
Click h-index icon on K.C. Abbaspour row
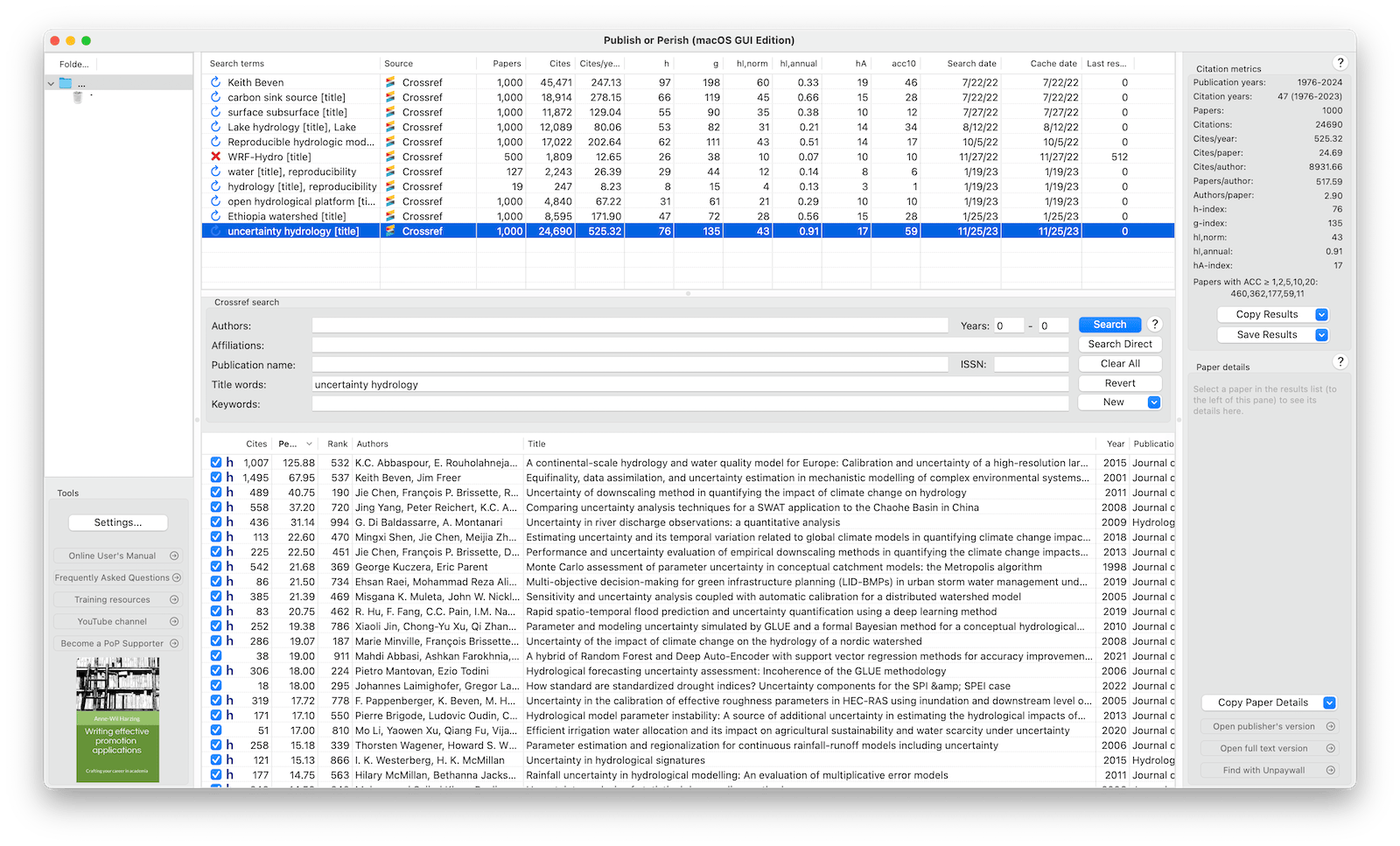tap(230, 462)
